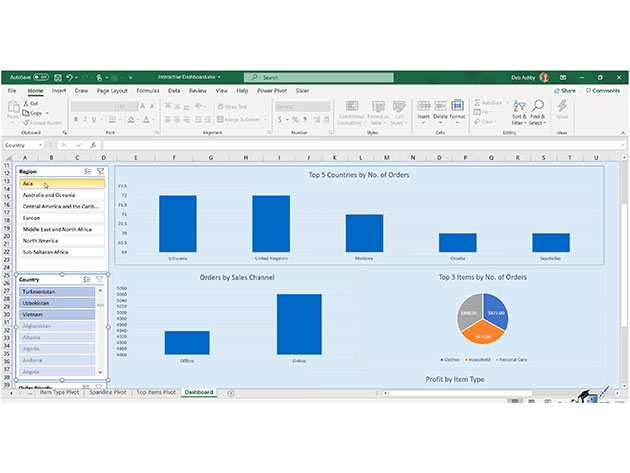Click the Ideas lightning icon
The image size is (630, 473).
click(x=562, y=106)
